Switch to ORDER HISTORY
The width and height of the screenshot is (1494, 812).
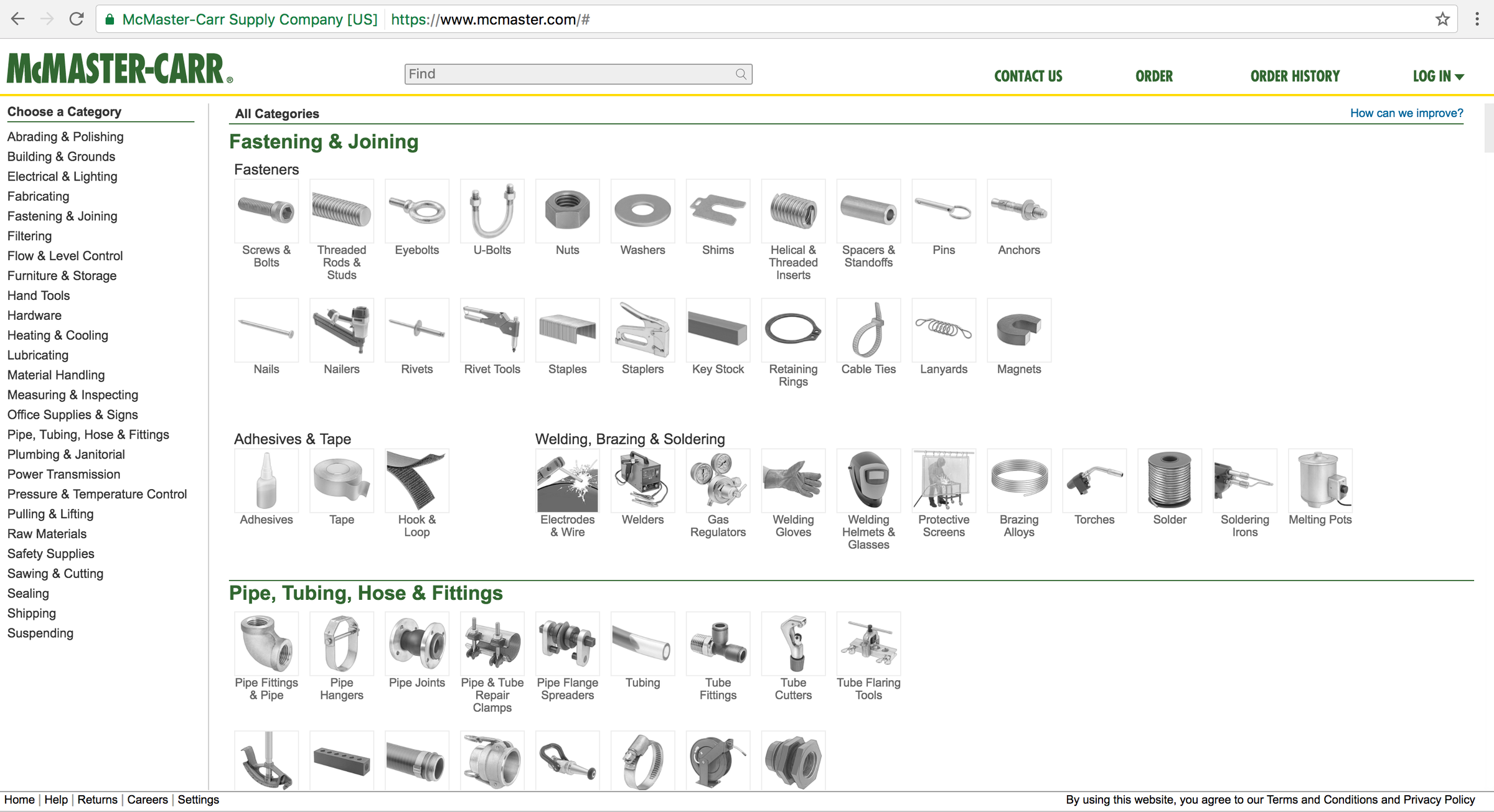[1295, 76]
